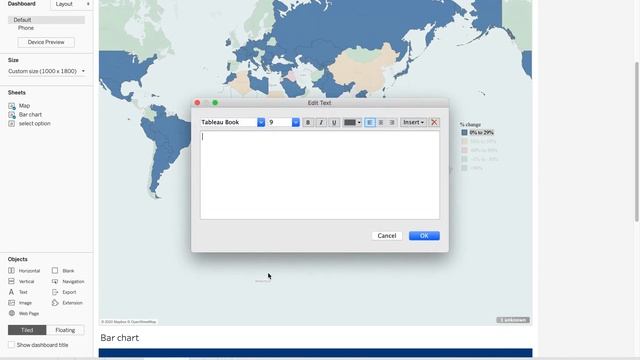Click the red X clear formatting icon
Image resolution: width=640 pixels, height=360 pixels.
tap(434, 122)
